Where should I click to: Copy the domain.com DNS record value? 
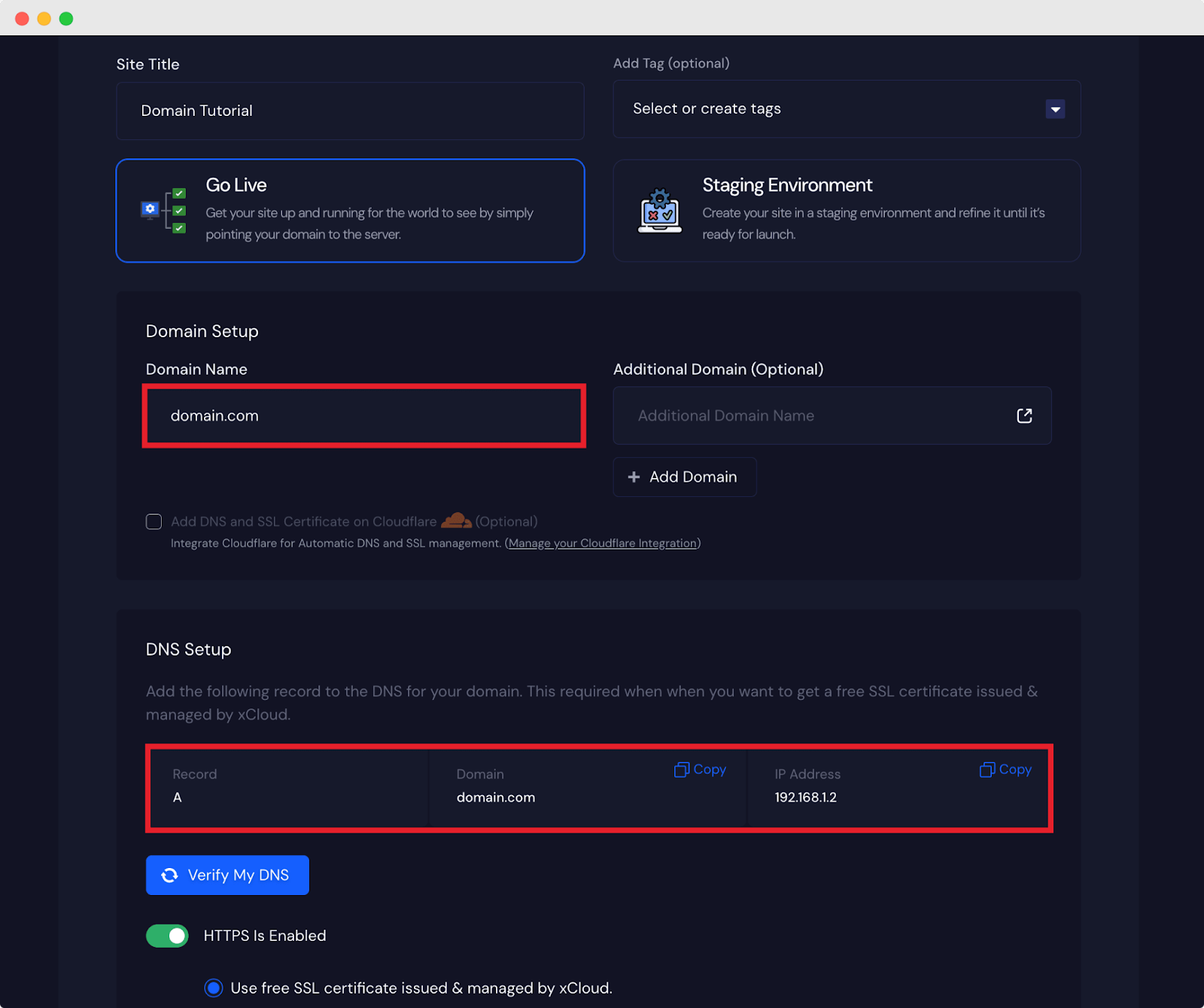[699, 769]
